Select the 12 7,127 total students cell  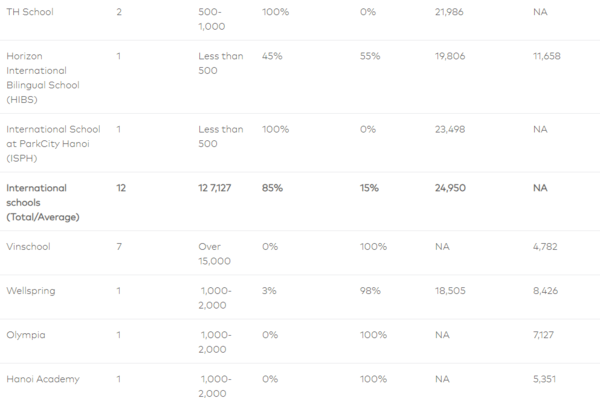[215, 188]
